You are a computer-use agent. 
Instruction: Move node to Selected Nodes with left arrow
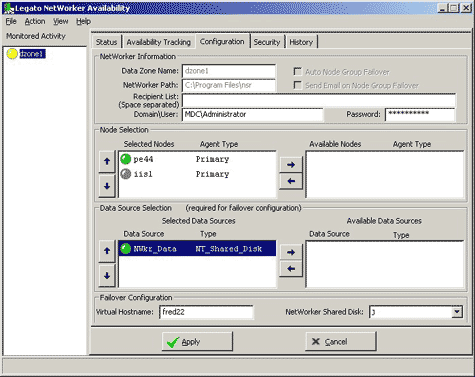(291, 181)
